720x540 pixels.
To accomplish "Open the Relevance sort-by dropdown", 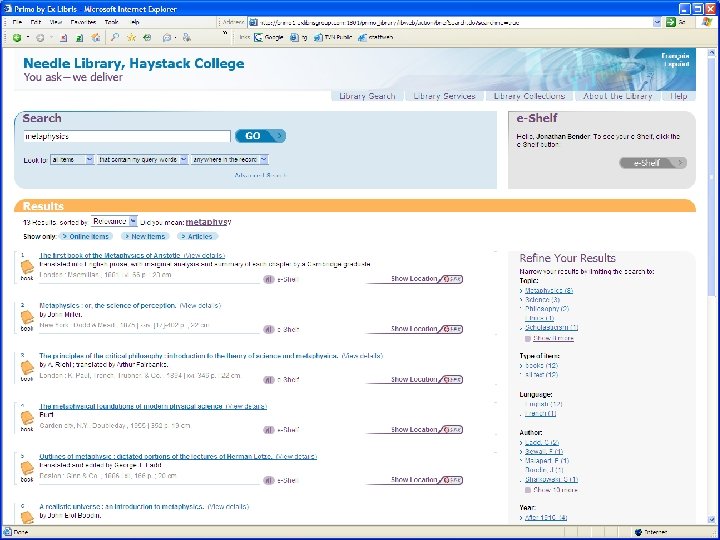I will pyautogui.click(x=114, y=221).
